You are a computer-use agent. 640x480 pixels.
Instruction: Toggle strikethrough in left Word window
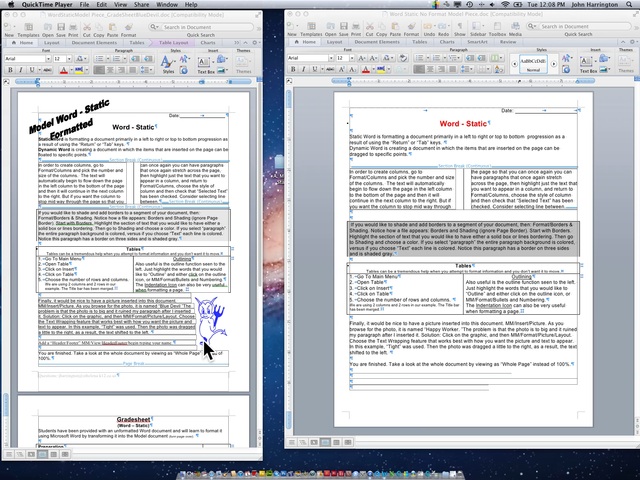tap(47, 70)
